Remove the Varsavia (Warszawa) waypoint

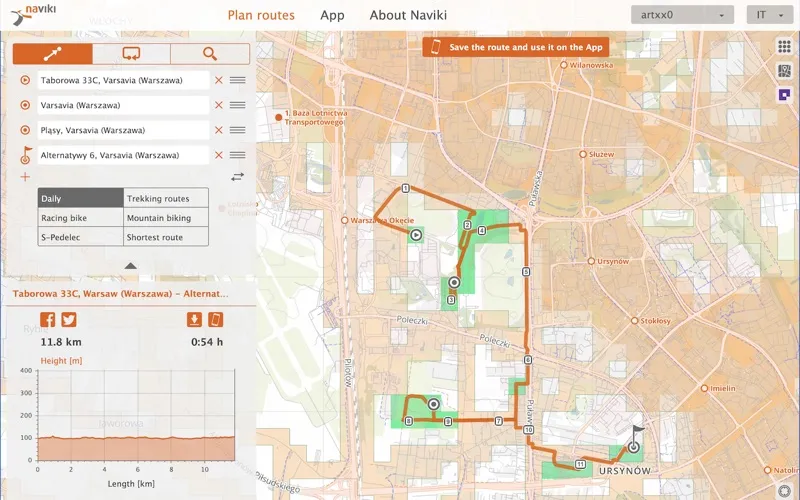coord(219,105)
